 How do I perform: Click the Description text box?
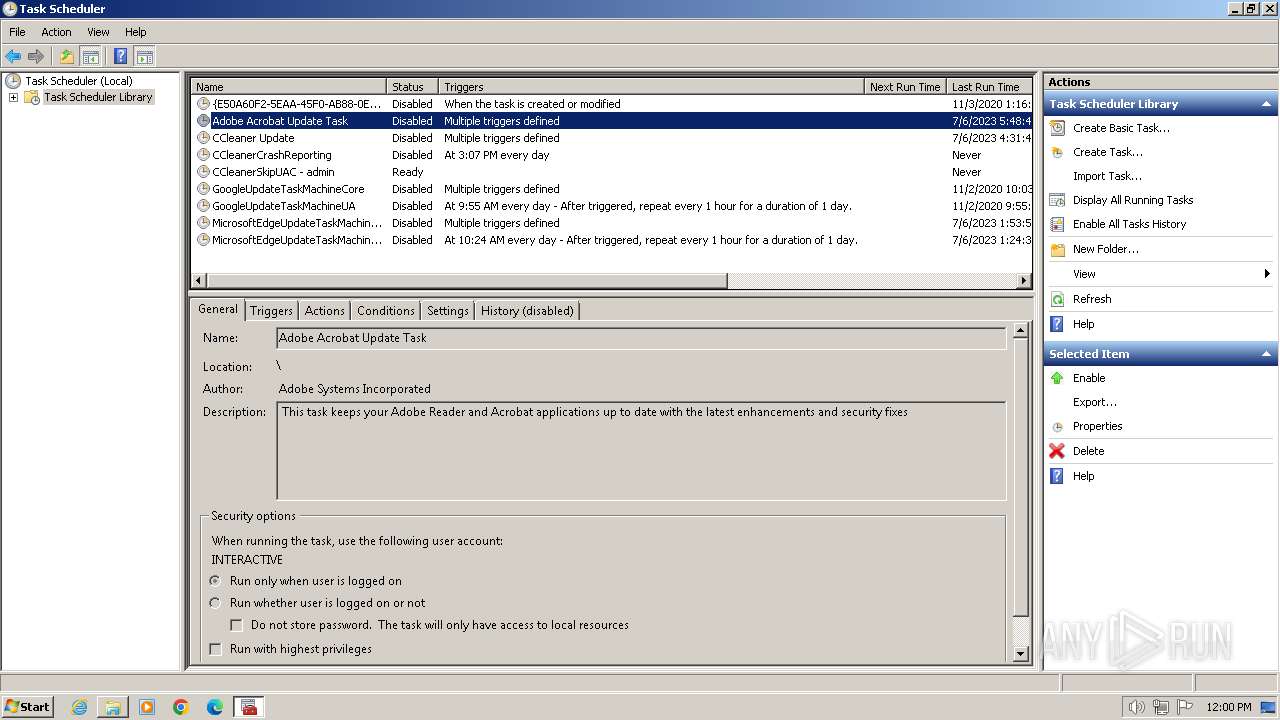pyautogui.click(x=641, y=451)
